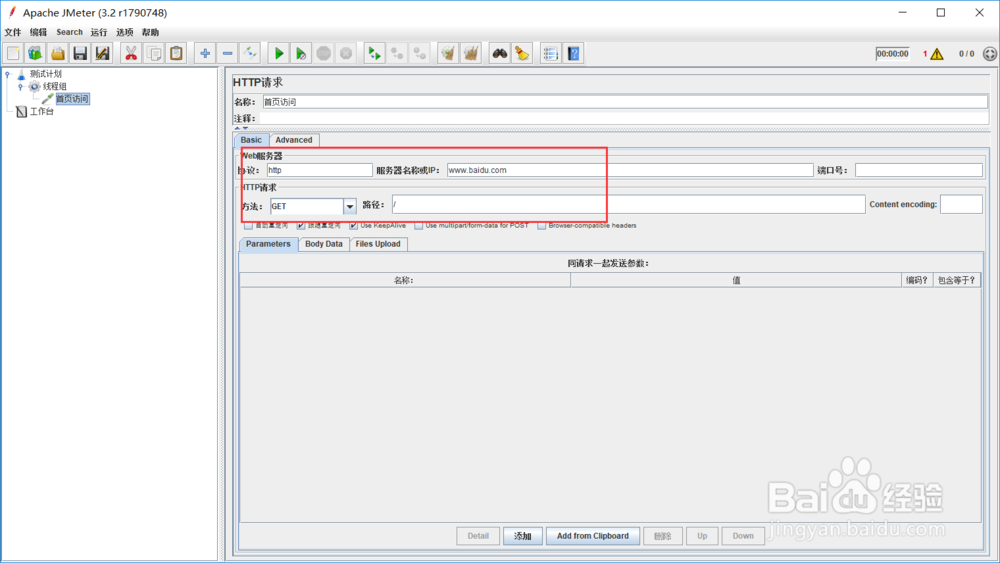Collapse all nodes with the minus icon
This screenshot has height=563, width=1000.
coord(227,54)
